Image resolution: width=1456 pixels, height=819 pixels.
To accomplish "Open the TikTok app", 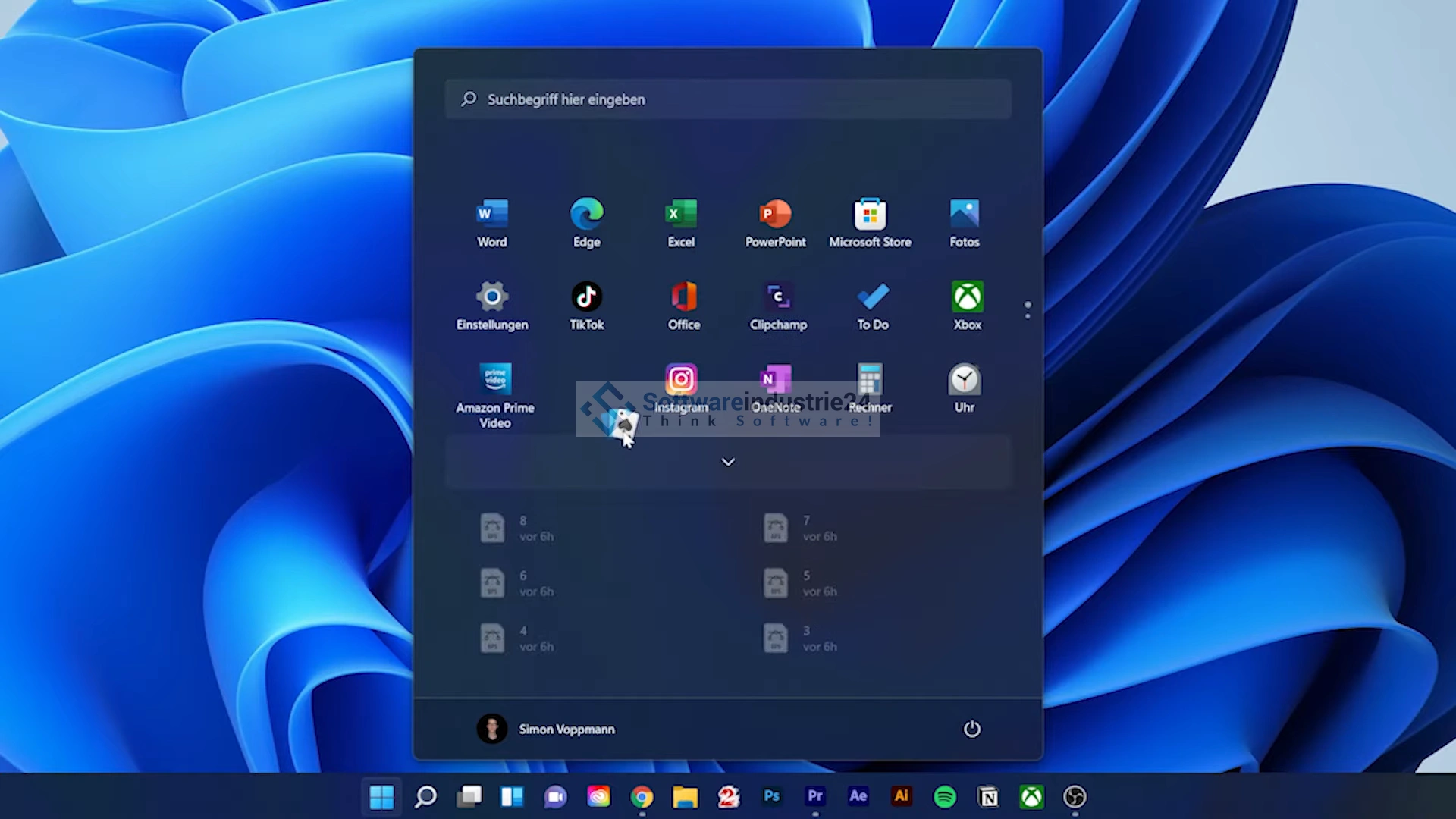I will (586, 305).
